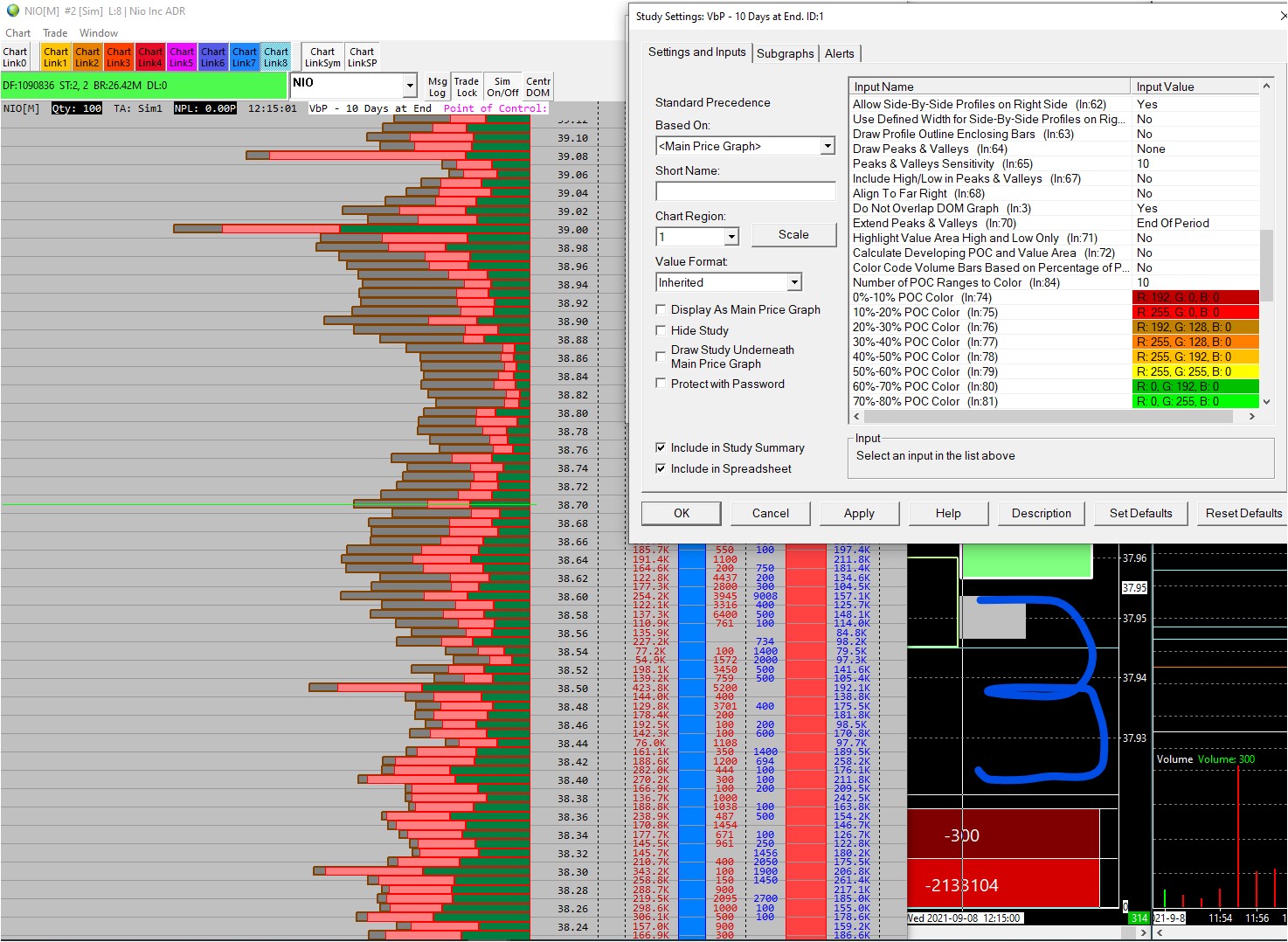Check Display As Main Price Graph
Screen dimensions: 1288x942
pyautogui.click(x=661, y=309)
